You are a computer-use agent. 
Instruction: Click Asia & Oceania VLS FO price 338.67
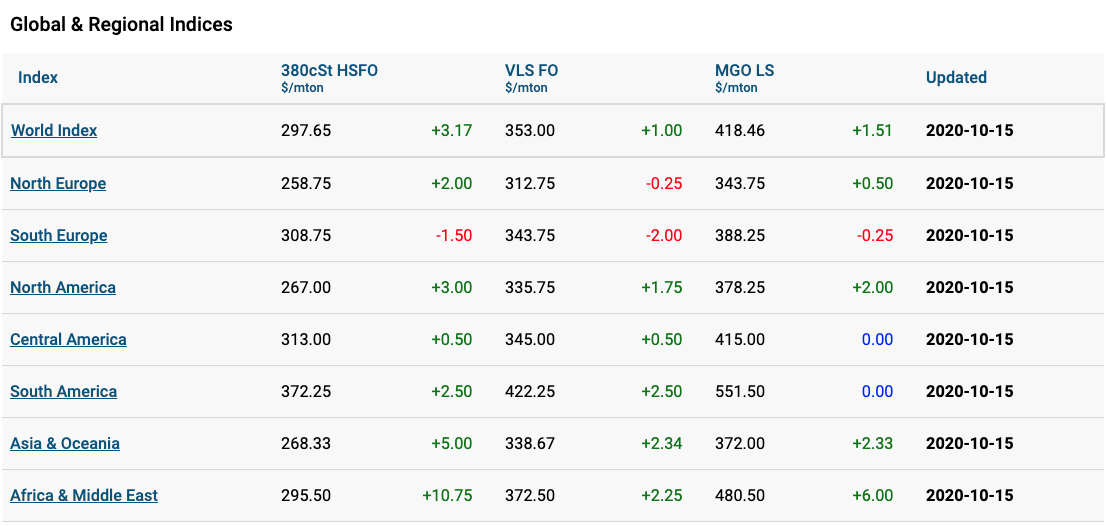click(530, 444)
